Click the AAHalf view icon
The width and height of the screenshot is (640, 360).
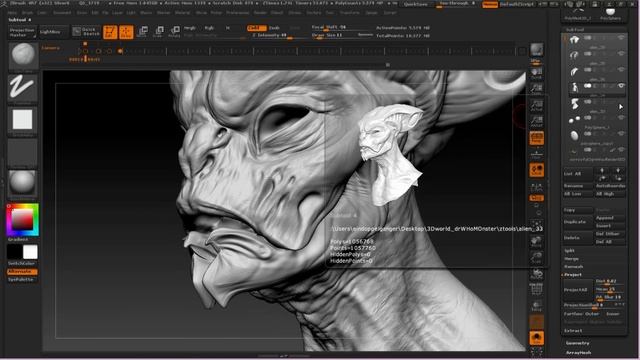[x=536, y=122]
